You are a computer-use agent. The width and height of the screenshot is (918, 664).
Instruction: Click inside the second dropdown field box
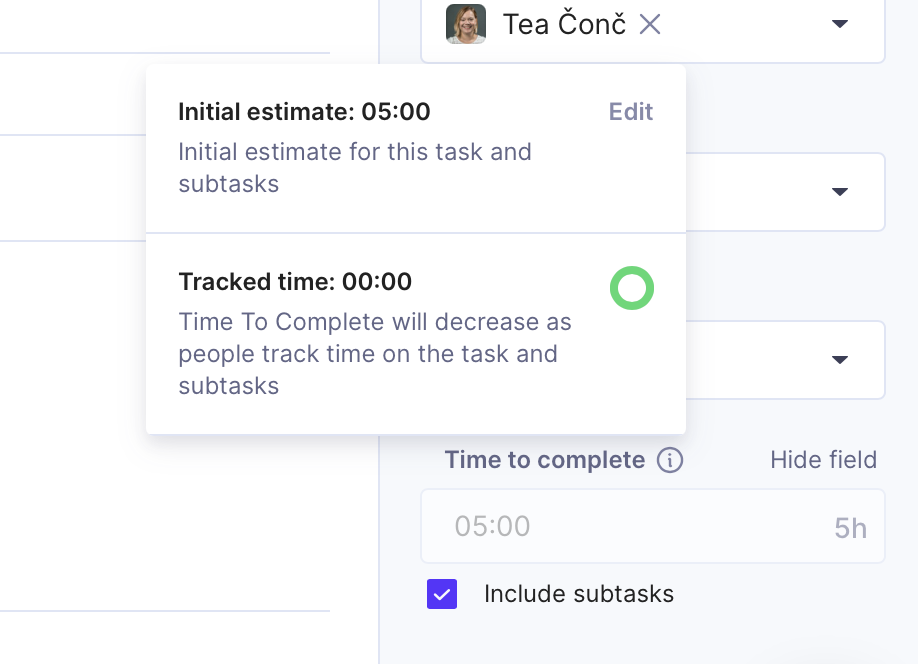(x=785, y=192)
